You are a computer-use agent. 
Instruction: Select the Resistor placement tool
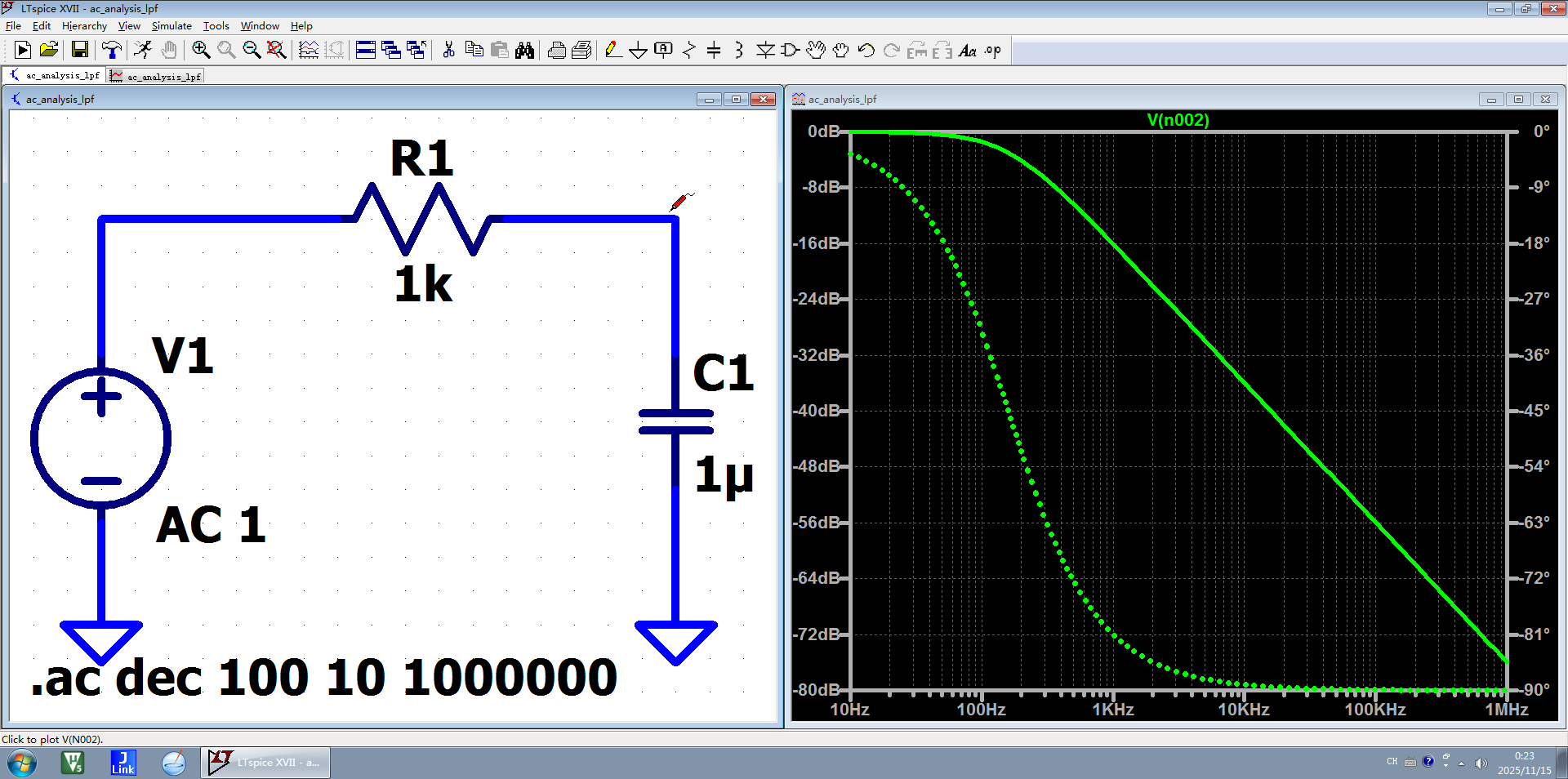(688, 51)
